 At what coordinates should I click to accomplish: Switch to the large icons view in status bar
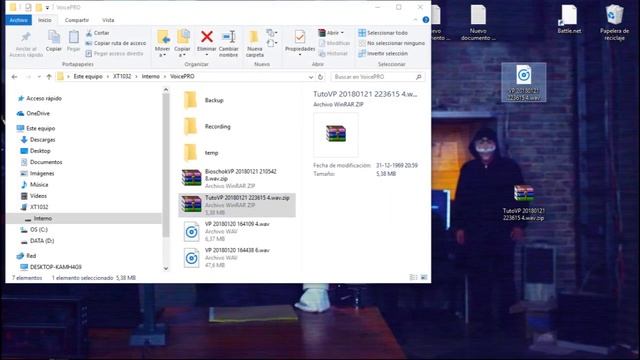(424, 278)
